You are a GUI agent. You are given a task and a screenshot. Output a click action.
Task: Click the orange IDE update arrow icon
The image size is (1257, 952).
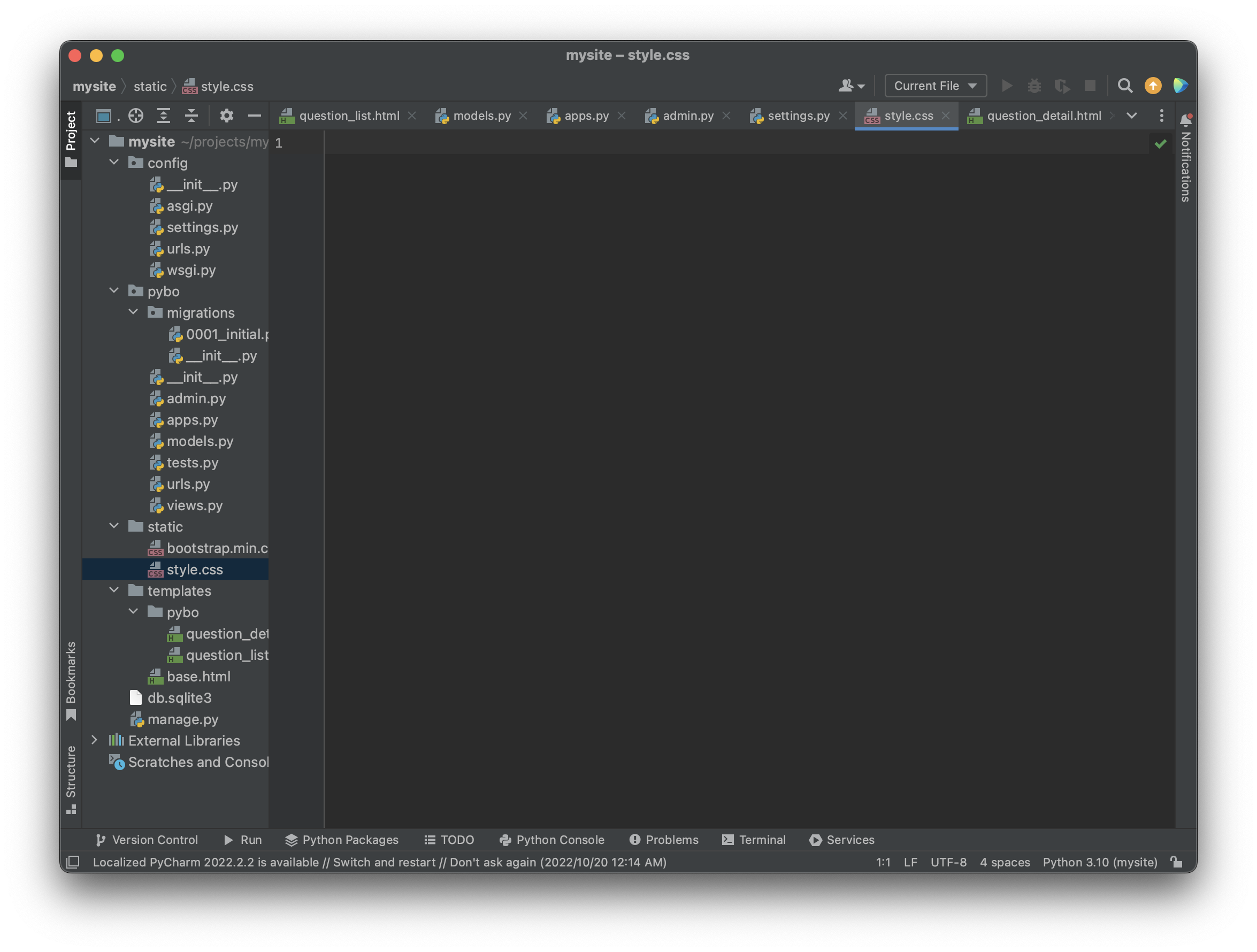coord(1153,86)
